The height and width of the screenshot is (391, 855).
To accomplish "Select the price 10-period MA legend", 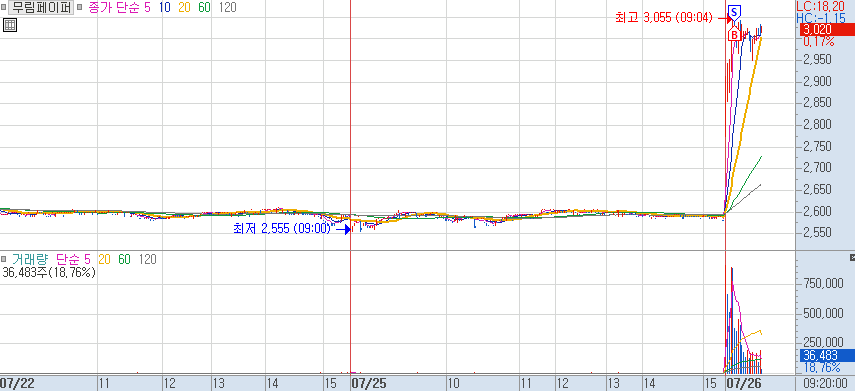I will (165, 8).
